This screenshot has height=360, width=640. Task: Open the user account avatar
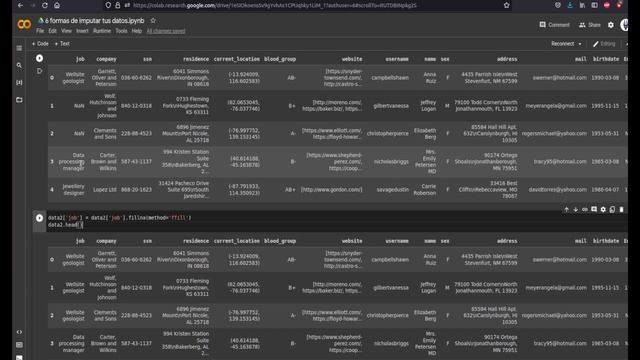point(624,25)
